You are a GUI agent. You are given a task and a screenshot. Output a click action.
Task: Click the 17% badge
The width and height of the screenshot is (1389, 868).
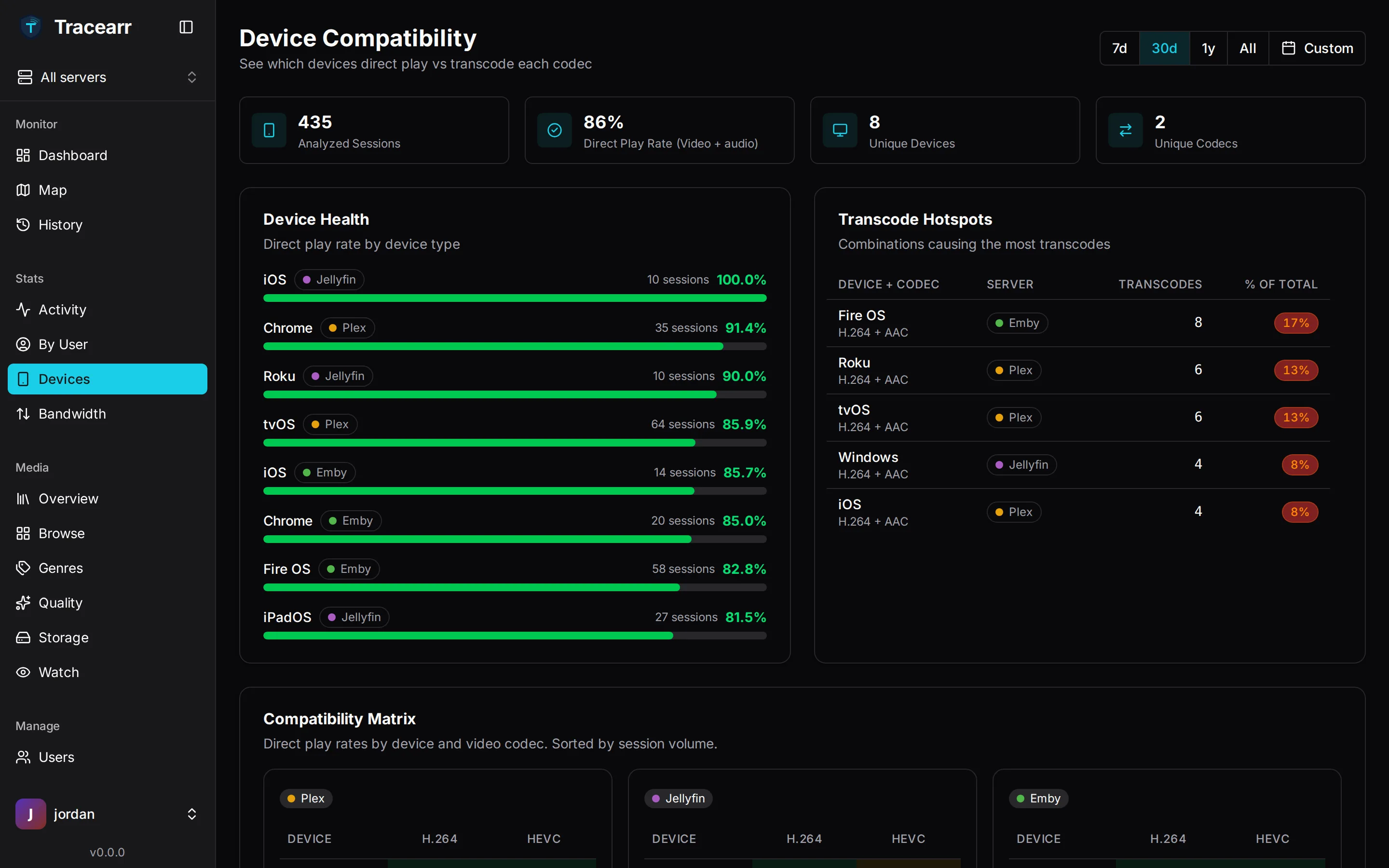click(x=1296, y=323)
